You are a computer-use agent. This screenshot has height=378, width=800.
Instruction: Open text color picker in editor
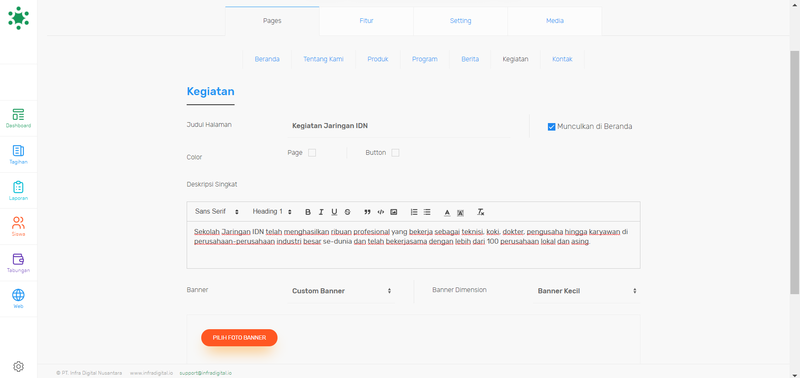point(447,212)
